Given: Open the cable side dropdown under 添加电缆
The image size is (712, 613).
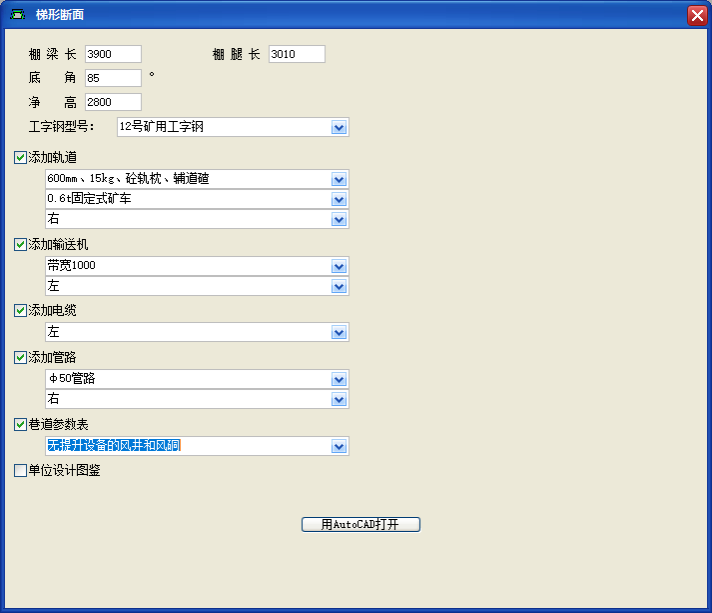Looking at the screenshot, I should 339,332.
